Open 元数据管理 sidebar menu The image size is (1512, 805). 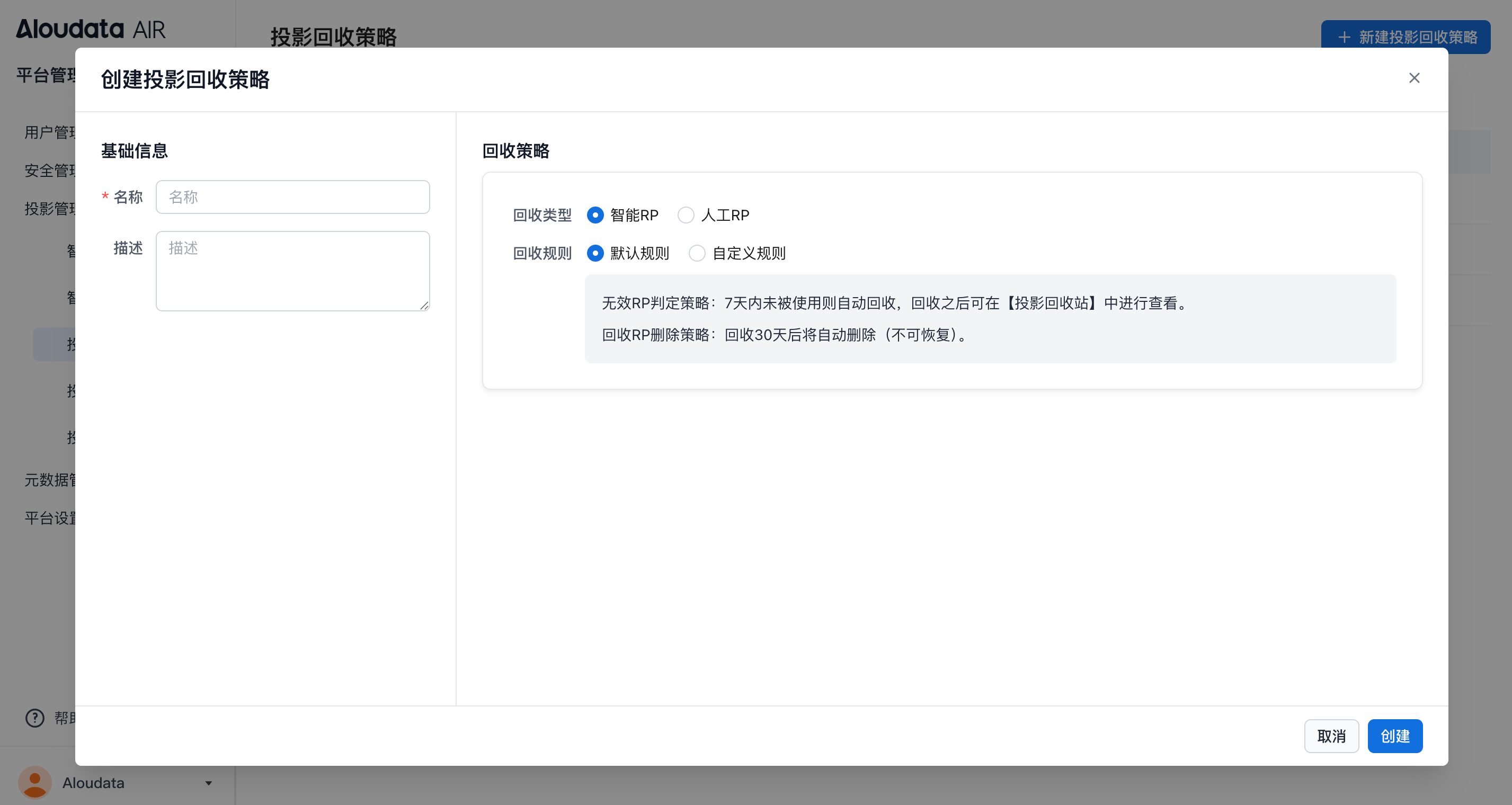pos(50,480)
